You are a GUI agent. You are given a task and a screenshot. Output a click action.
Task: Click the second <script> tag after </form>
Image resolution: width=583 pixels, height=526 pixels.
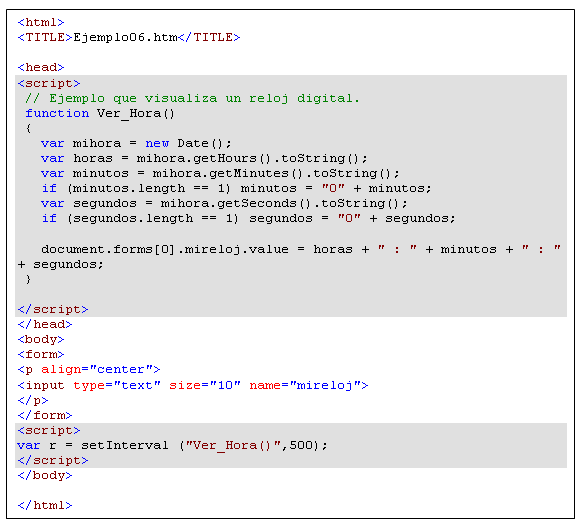point(49,430)
